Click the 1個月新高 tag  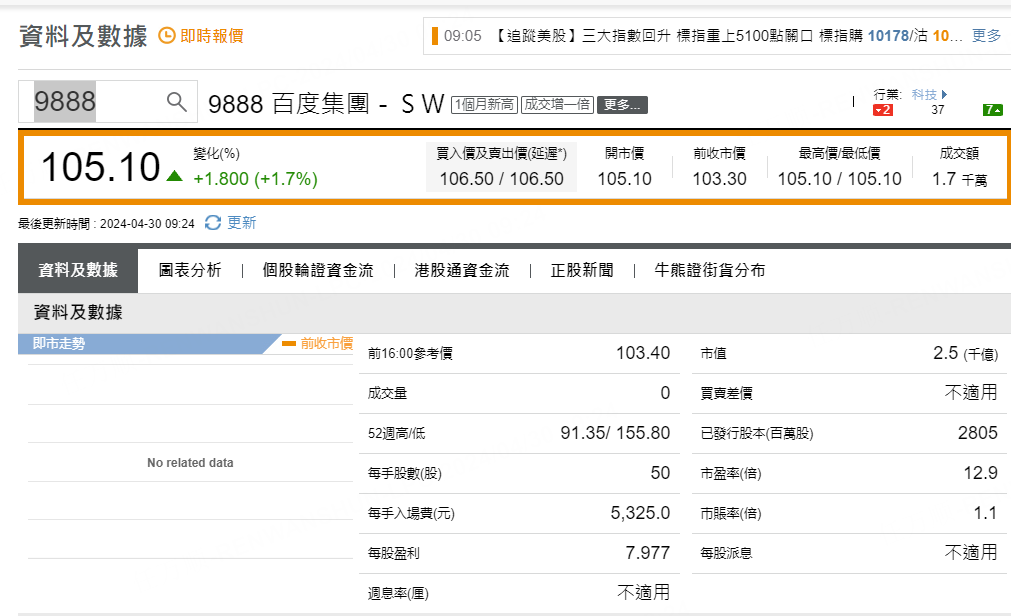coord(484,104)
